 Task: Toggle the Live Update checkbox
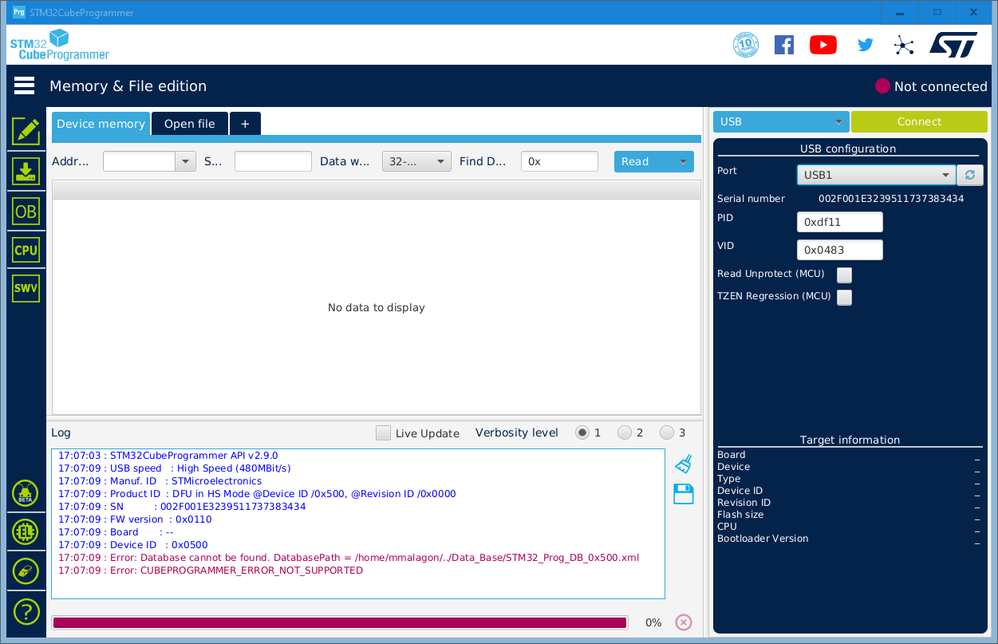click(x=383, y=433)
